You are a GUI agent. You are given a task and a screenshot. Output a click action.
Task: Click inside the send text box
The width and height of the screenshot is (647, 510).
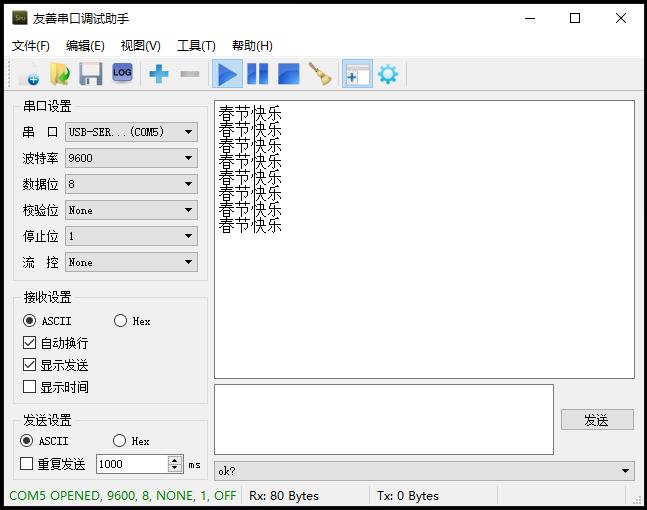384,420
